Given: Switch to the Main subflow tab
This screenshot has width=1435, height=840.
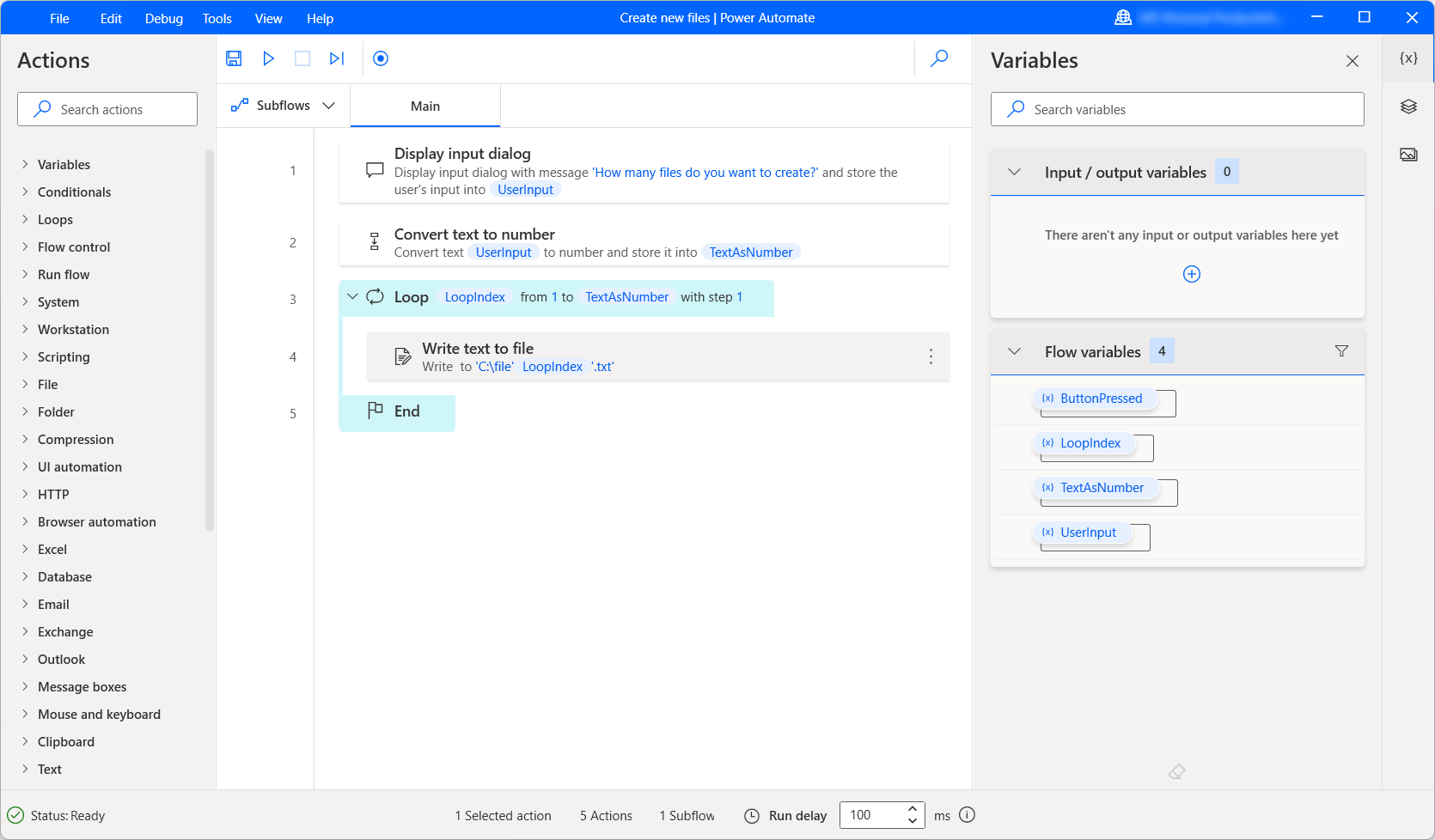Looking at the screenshot, I should [x=425, y=105].
